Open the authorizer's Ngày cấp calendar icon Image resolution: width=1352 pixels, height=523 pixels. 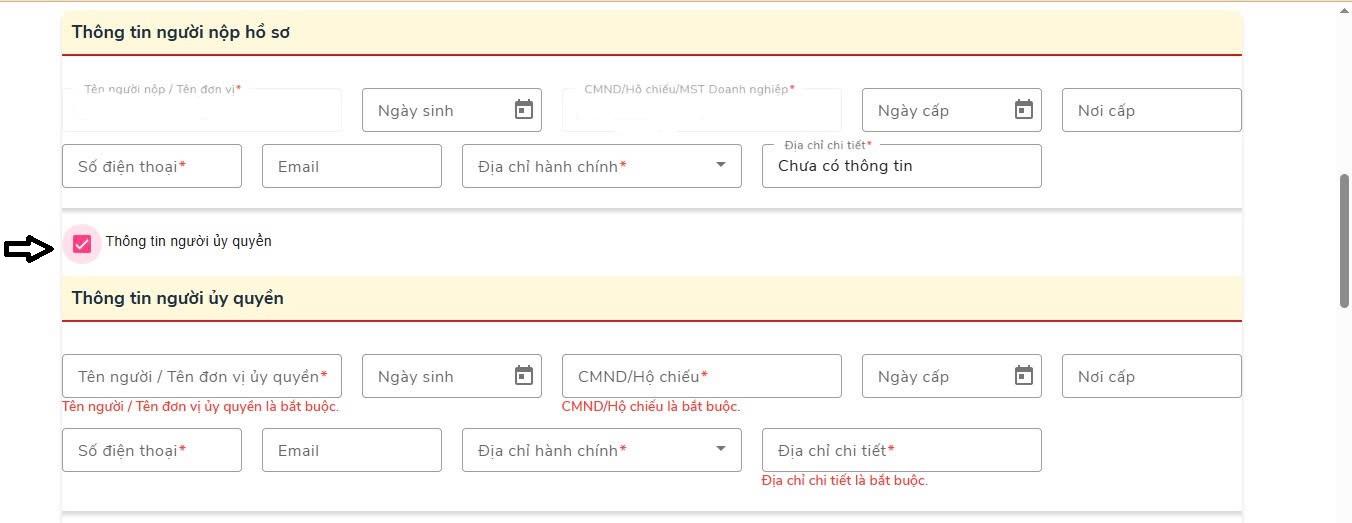coord(1023,376)
